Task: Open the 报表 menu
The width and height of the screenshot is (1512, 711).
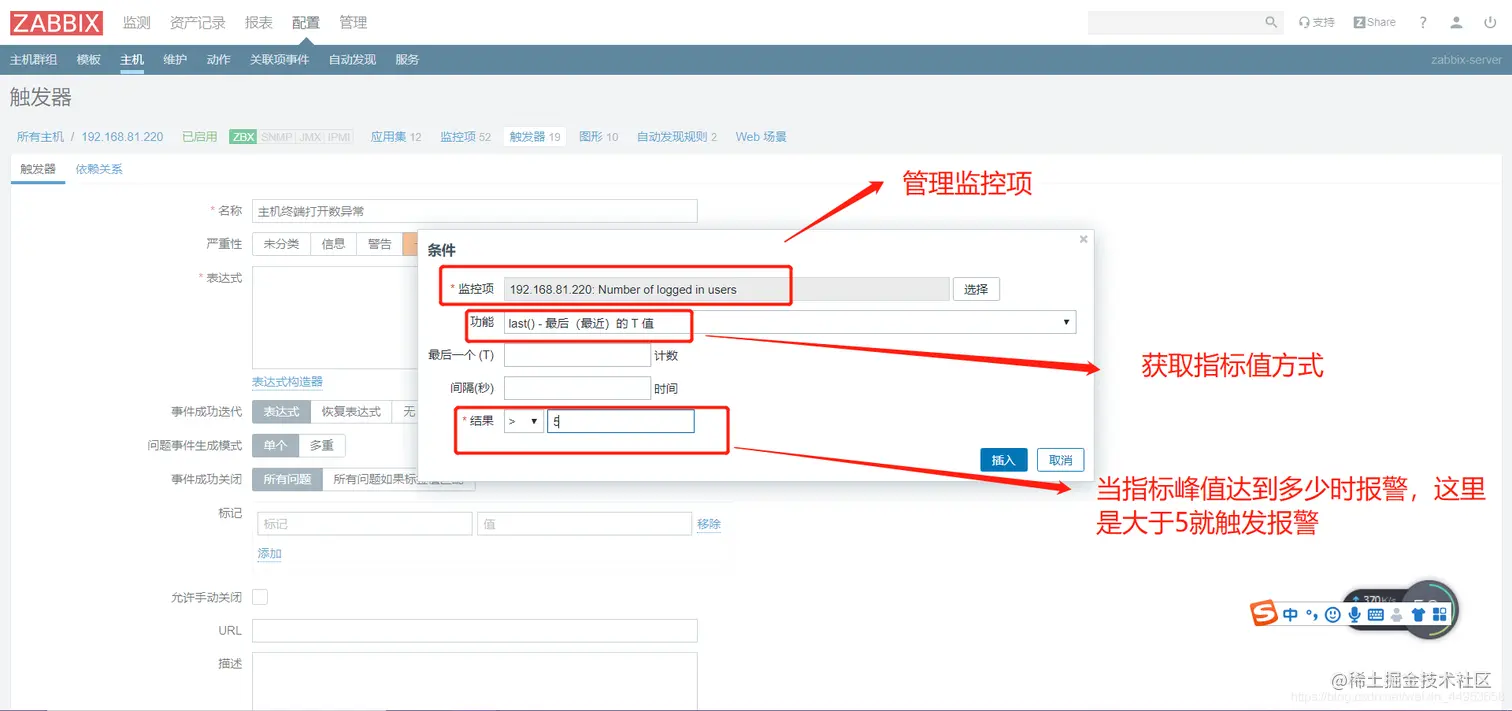Action: pos(259,22)
